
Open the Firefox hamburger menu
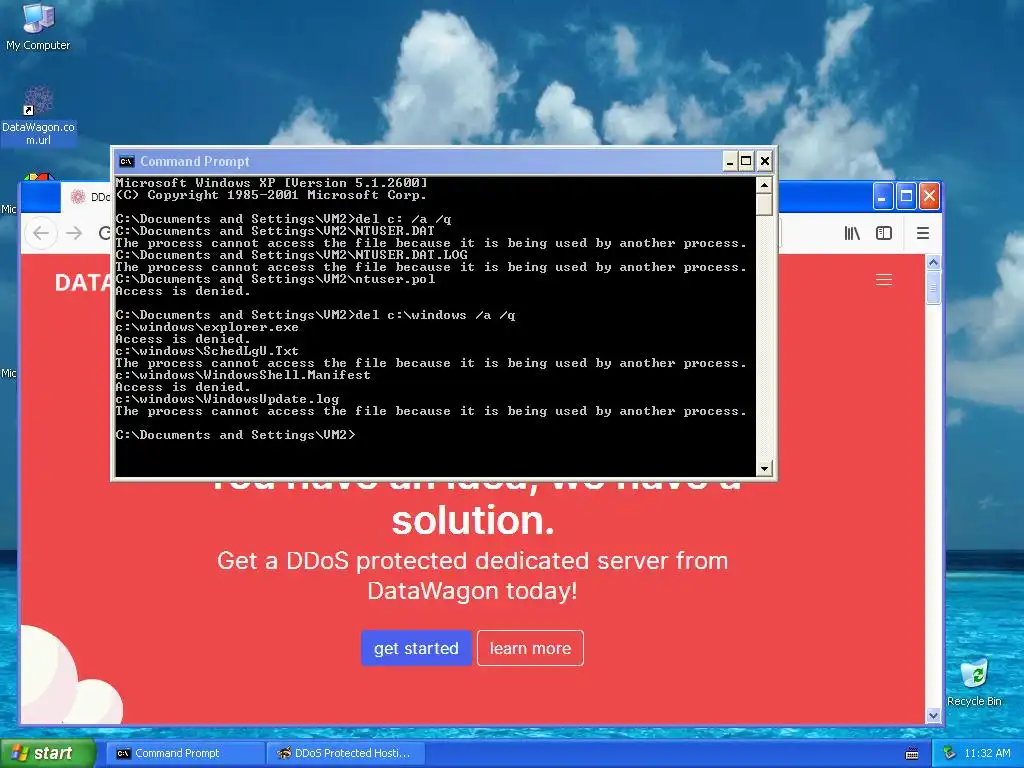coord(922,233)
